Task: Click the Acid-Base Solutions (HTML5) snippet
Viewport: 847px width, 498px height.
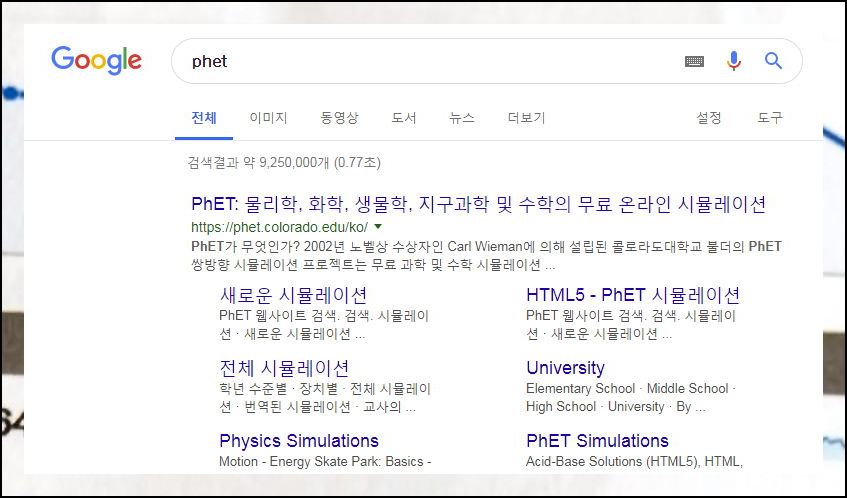Action: point(635,462)
